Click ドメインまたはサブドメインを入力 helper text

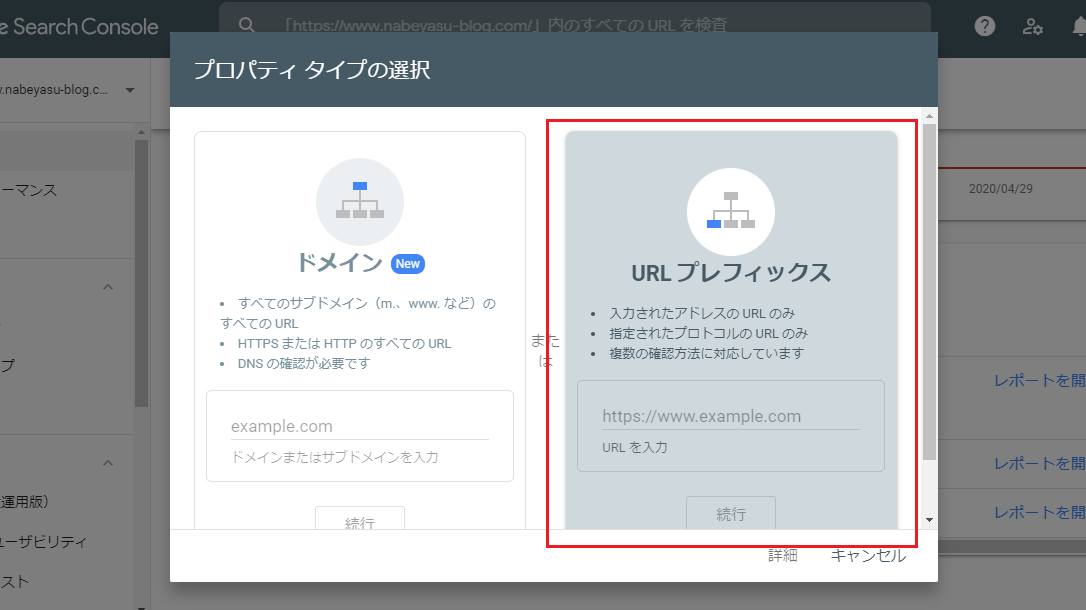coord(335,457)
